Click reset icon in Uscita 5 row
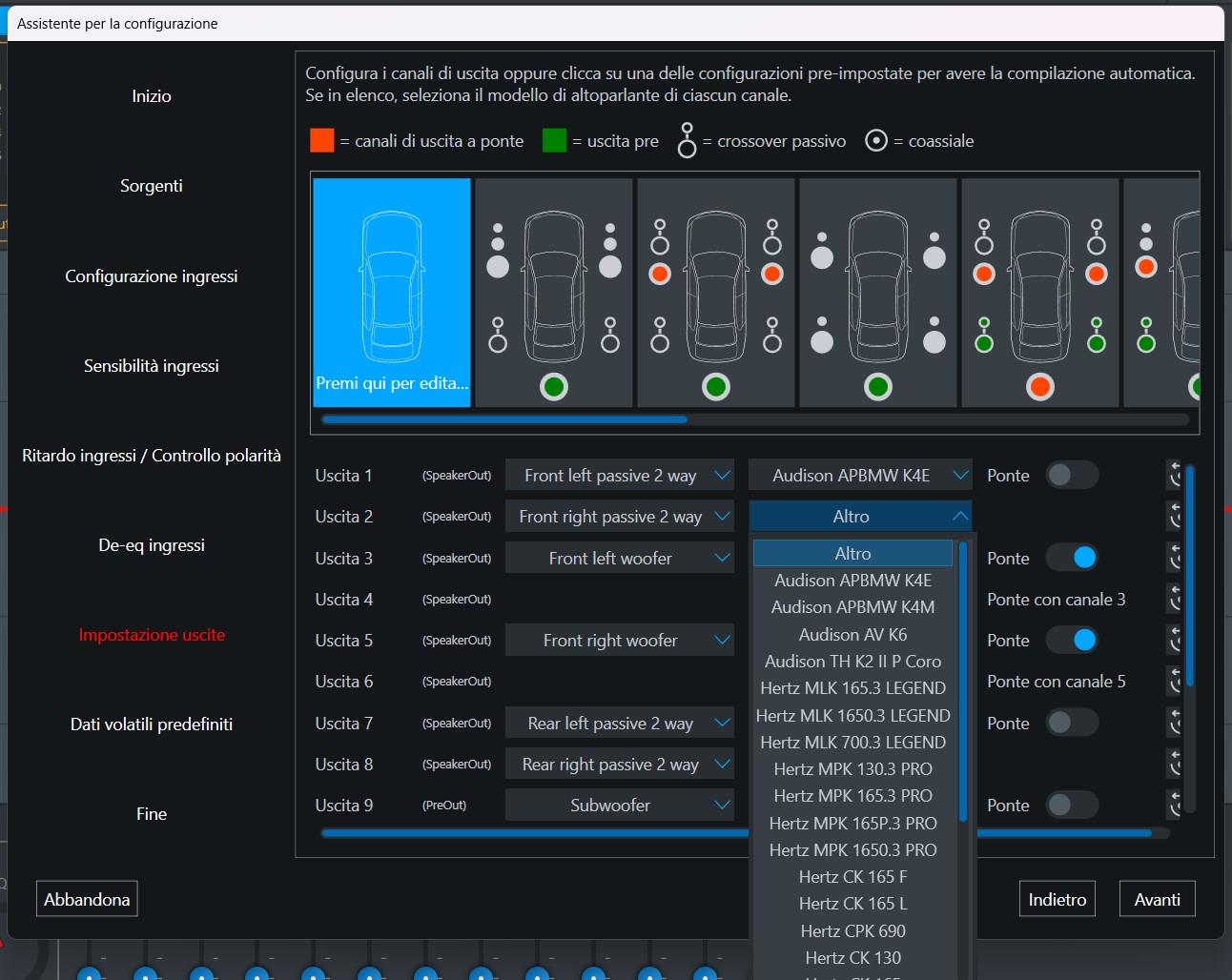1232x980 pixels. click(1174, 640)
